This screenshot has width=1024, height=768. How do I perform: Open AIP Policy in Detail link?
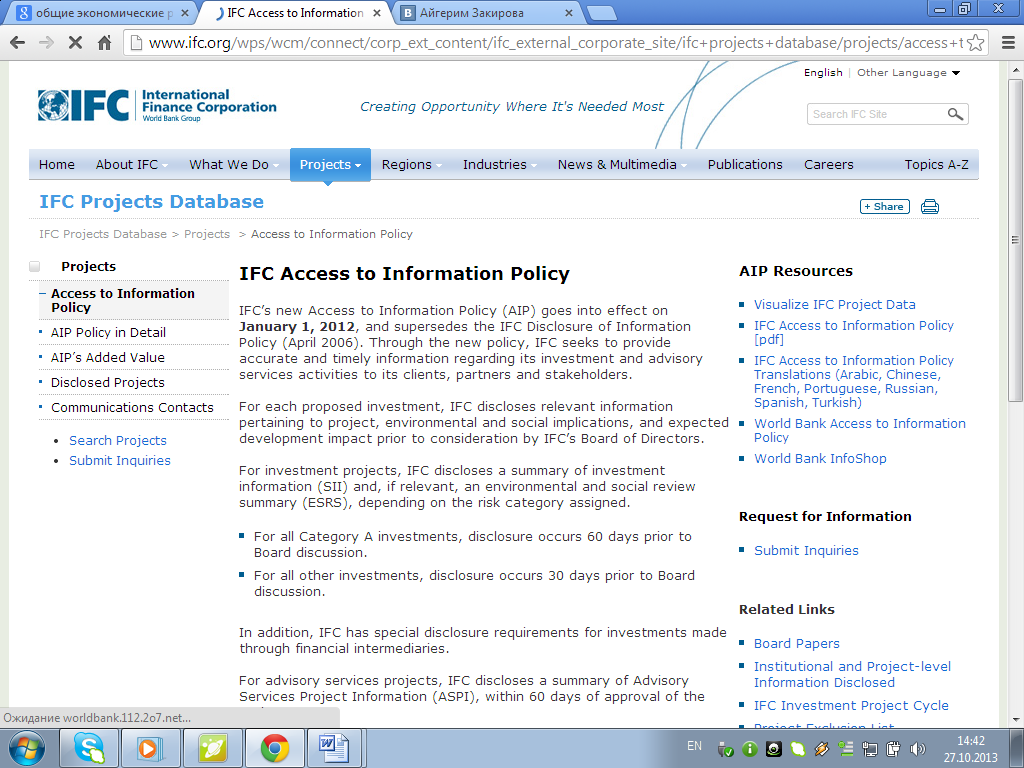pos(108,332)
